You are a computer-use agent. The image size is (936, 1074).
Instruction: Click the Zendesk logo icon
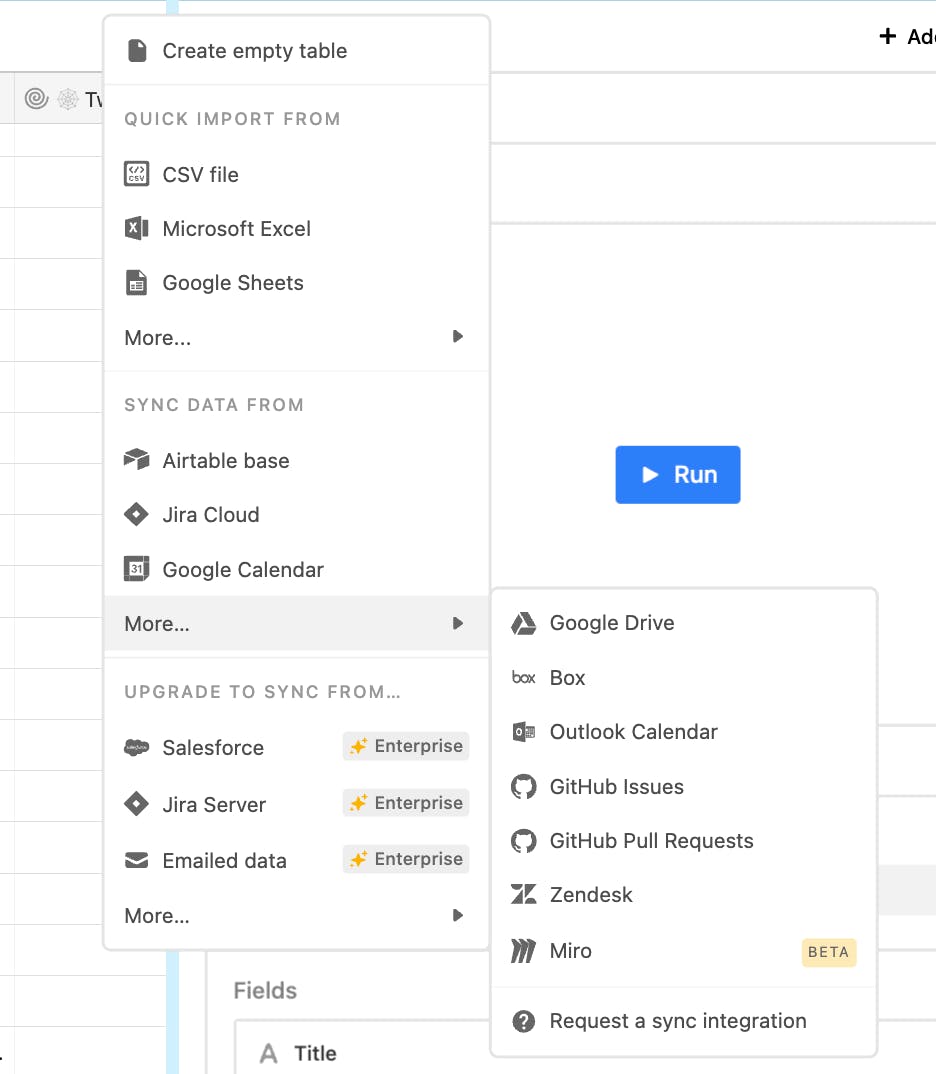click(524, 894)
